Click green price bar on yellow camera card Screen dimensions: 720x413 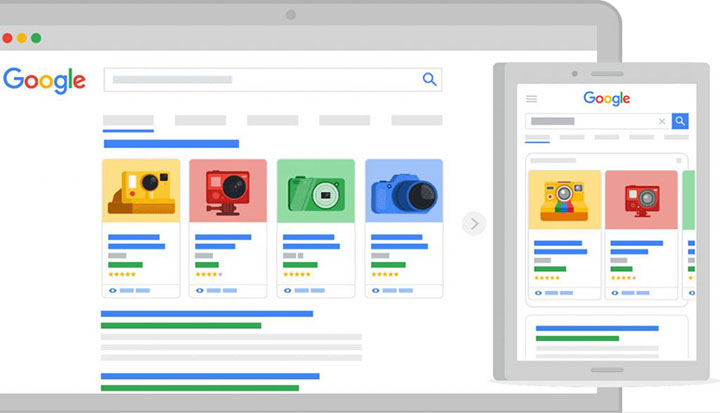click(125, 265)
